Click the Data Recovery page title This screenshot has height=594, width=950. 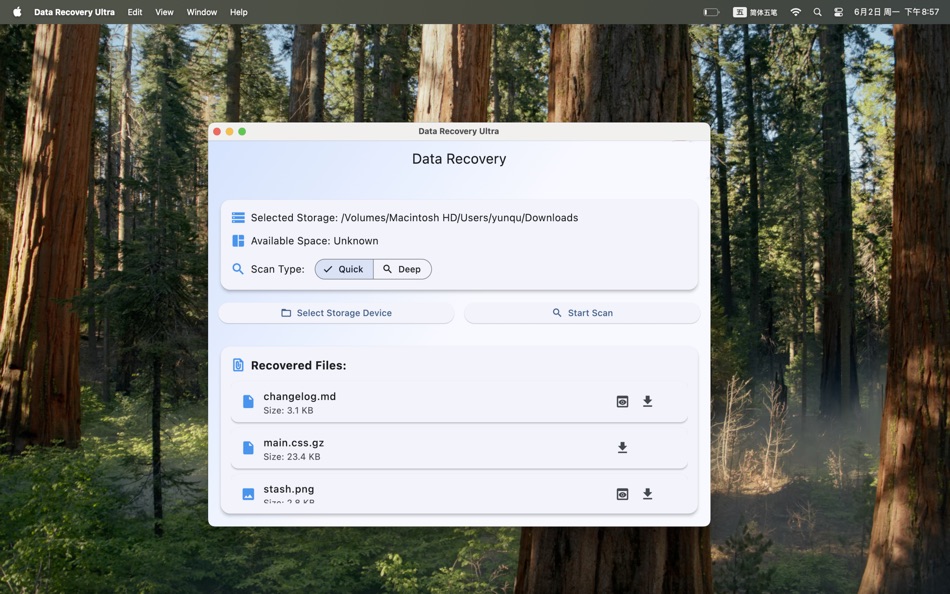459,159
